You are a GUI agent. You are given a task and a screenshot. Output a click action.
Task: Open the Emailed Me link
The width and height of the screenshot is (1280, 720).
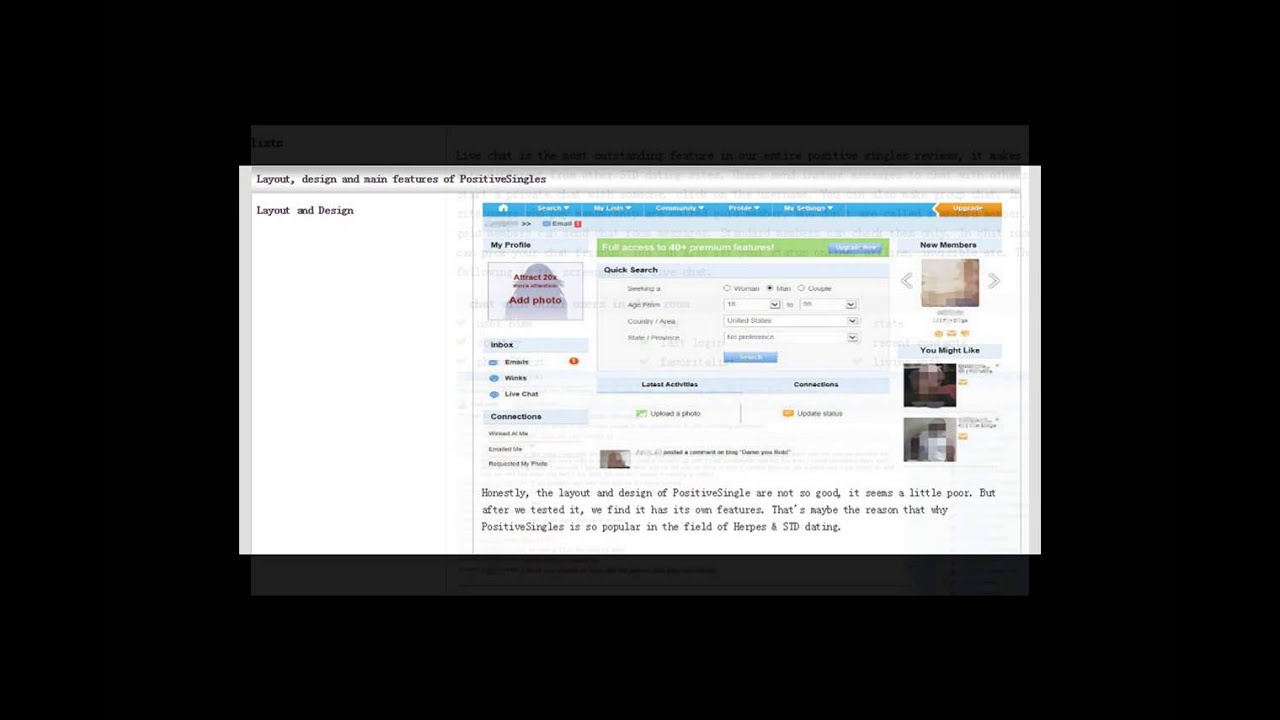[x=505, y=449]
